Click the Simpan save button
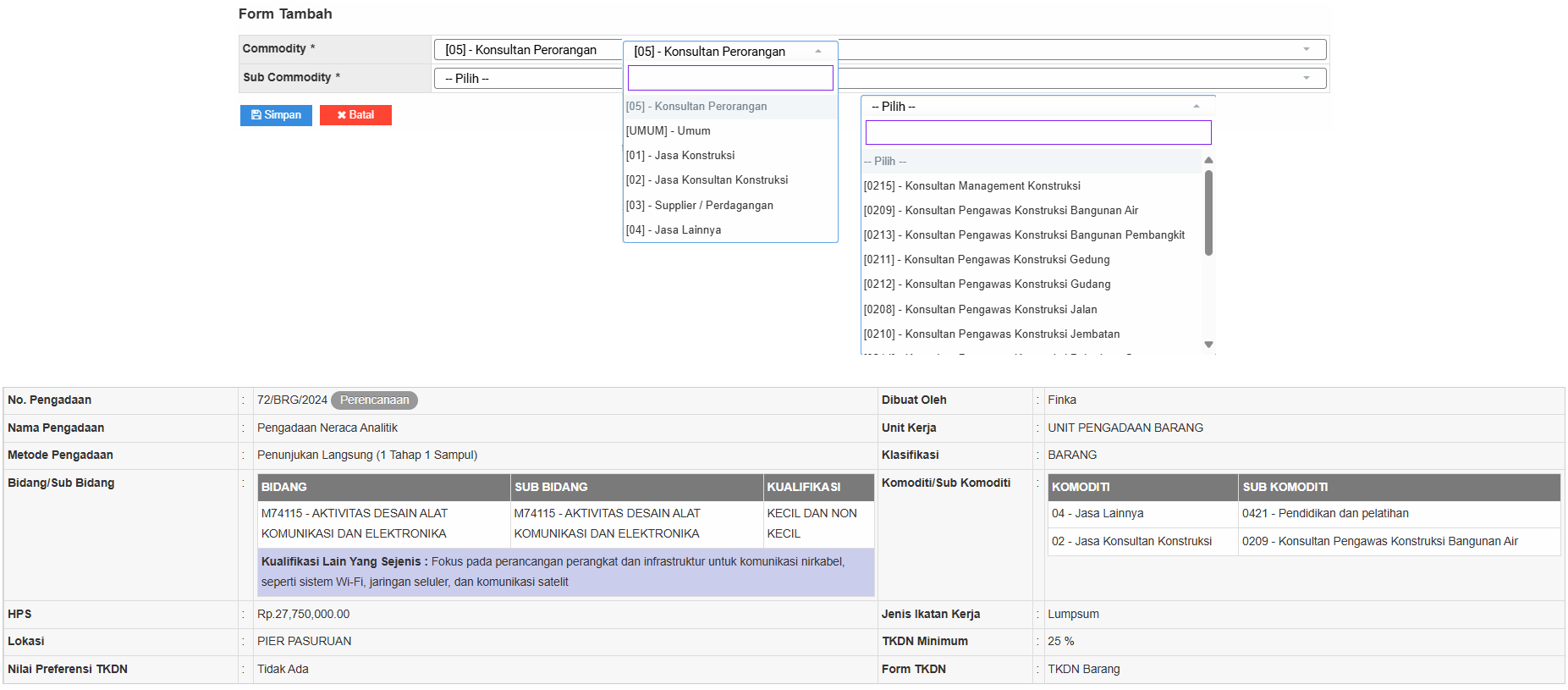The width and height of the screenshot is (1568, 690). 276,115
